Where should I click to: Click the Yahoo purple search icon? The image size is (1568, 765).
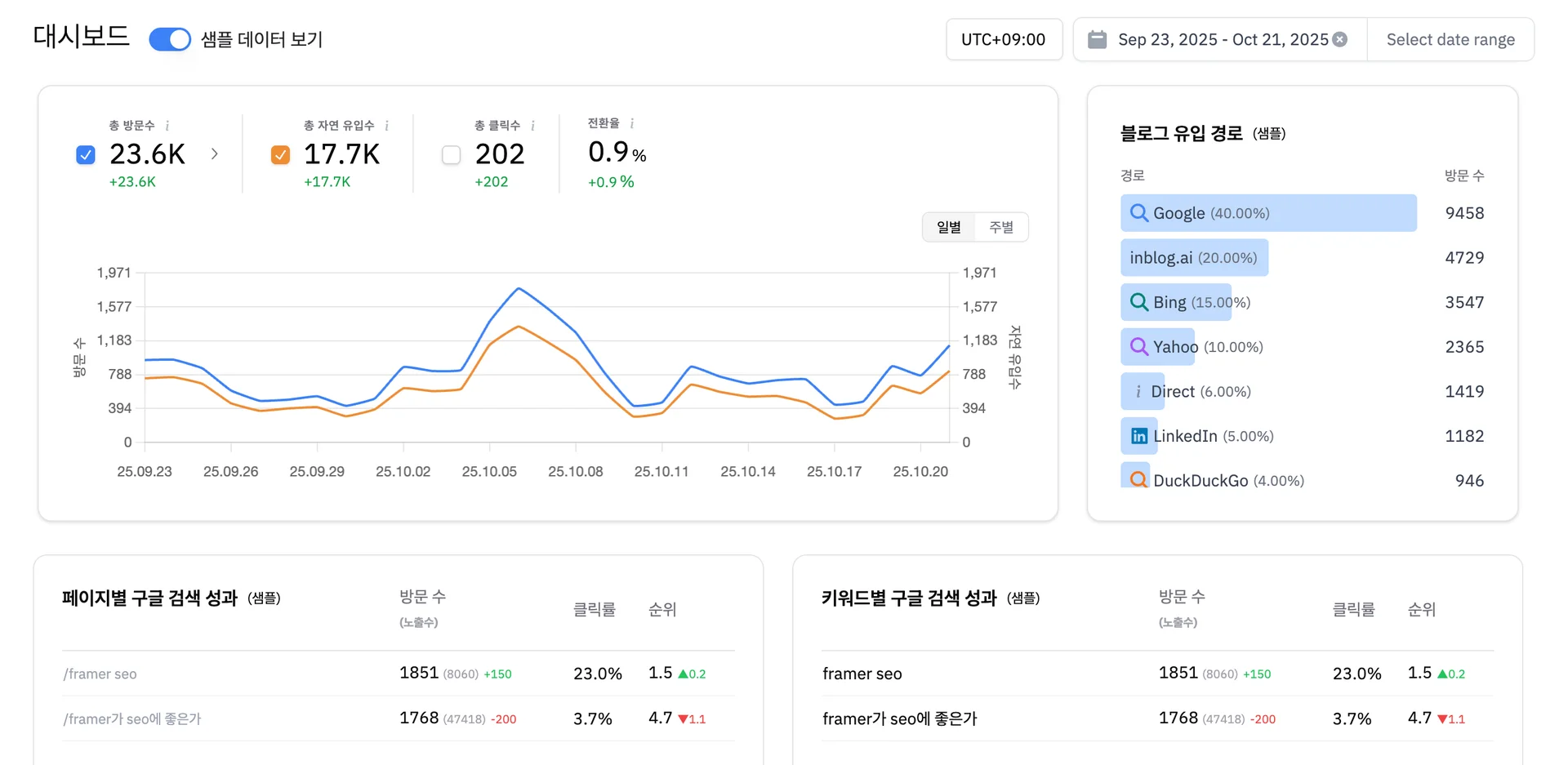click(x=1138, y=347)
